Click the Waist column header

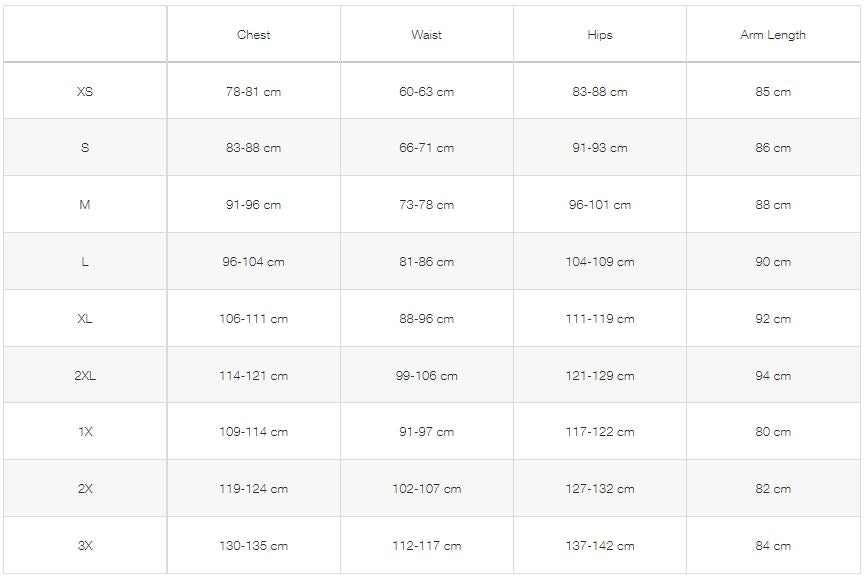(x=426, y=35)
